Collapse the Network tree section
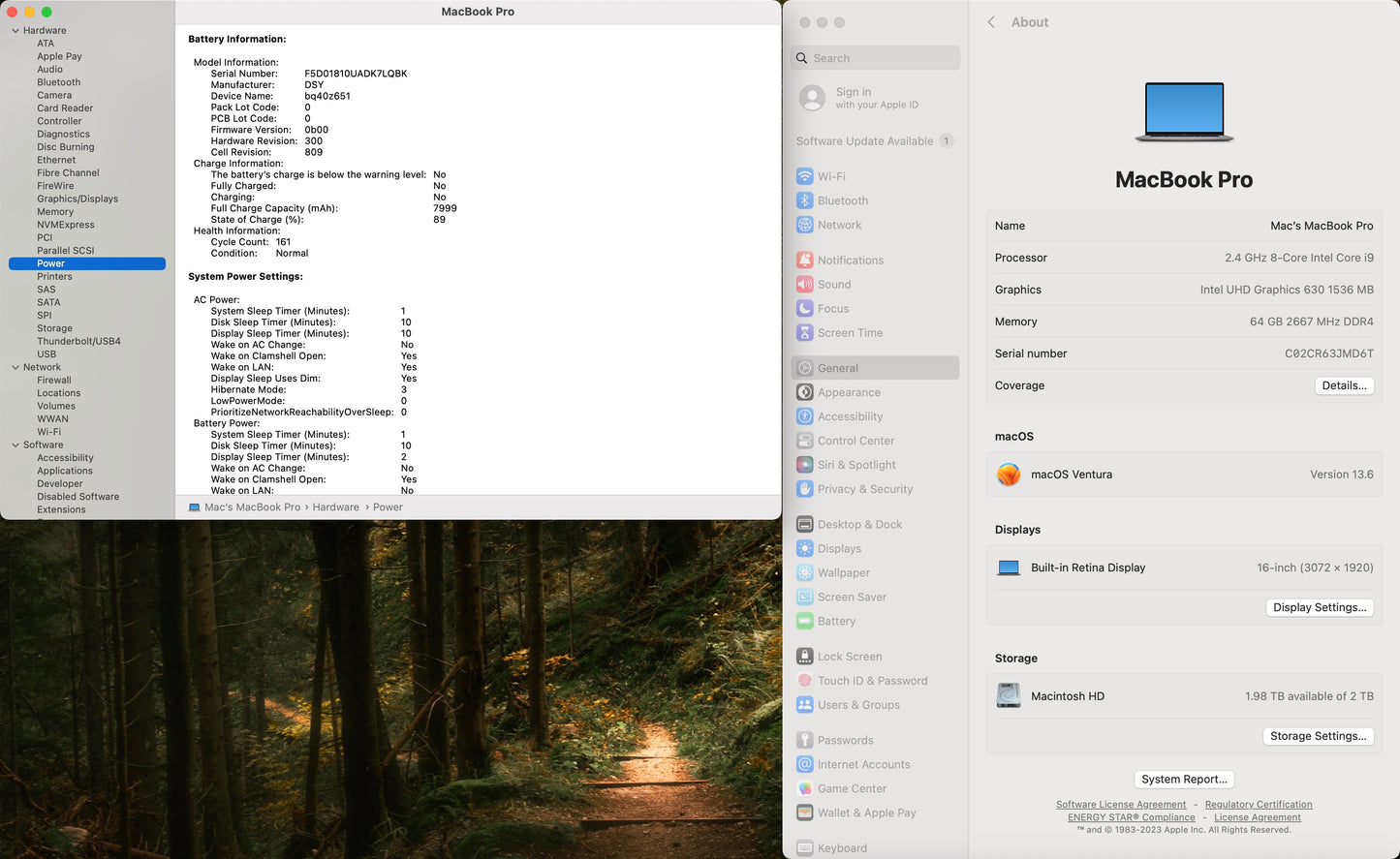The width and height of the screenshot is (1400, 859). 16,367
